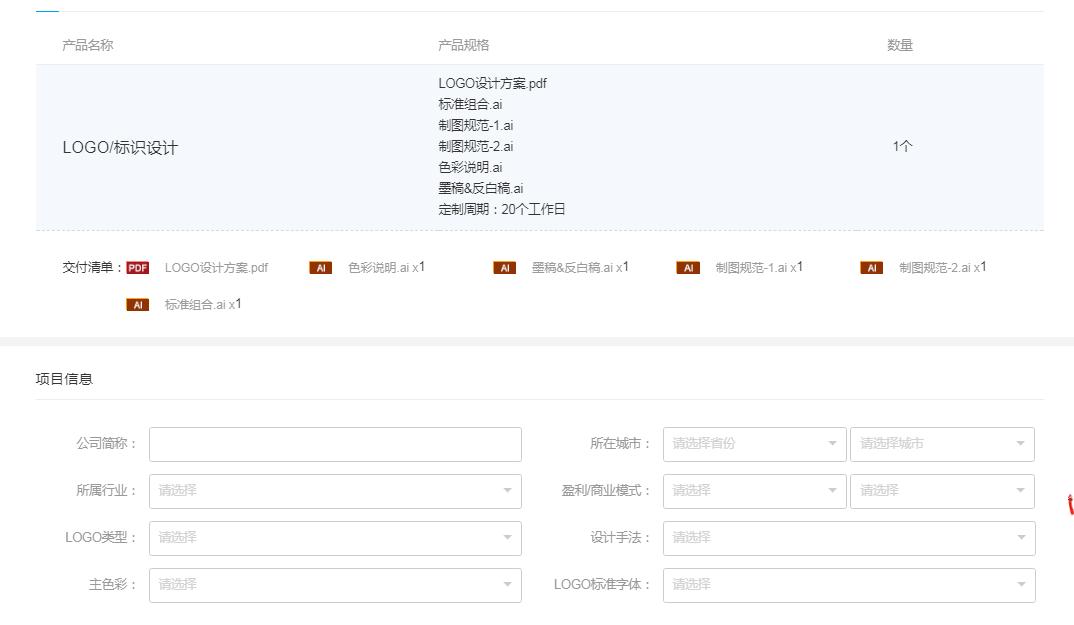1074x625 pixels.
Task: Open the 标准组合.ai deliverable file
Action: 203,304
